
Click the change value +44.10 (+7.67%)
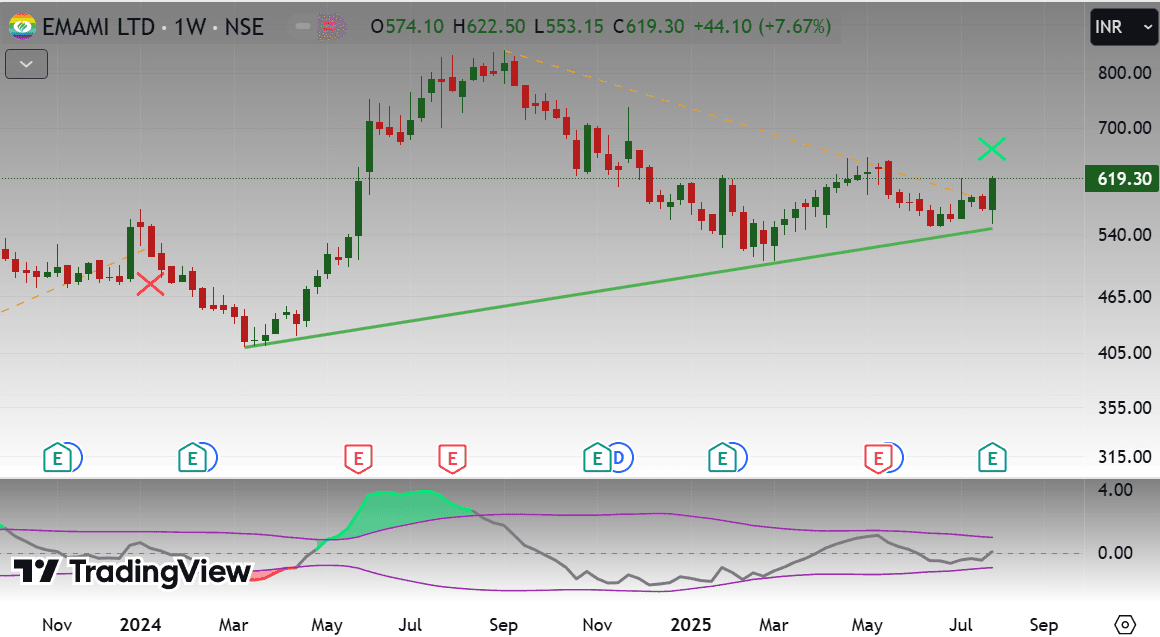coord(762,27)
